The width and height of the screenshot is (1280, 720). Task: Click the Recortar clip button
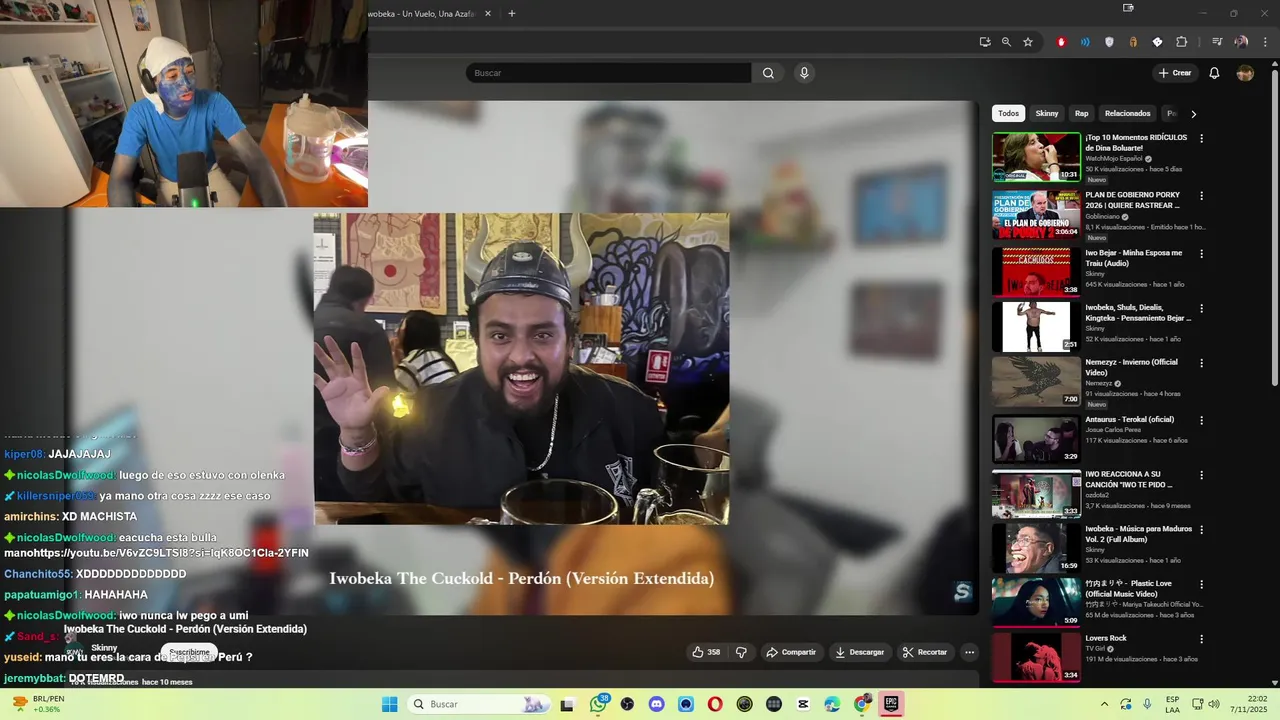pyautogui.click(x=925, y=652)
